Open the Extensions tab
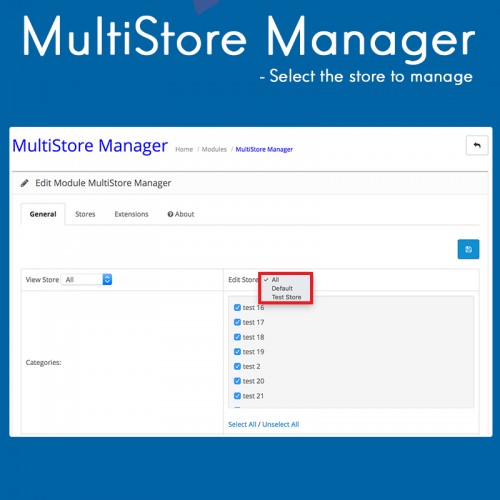This screenshot has height=500, width=500. click(x=131, y=214)
